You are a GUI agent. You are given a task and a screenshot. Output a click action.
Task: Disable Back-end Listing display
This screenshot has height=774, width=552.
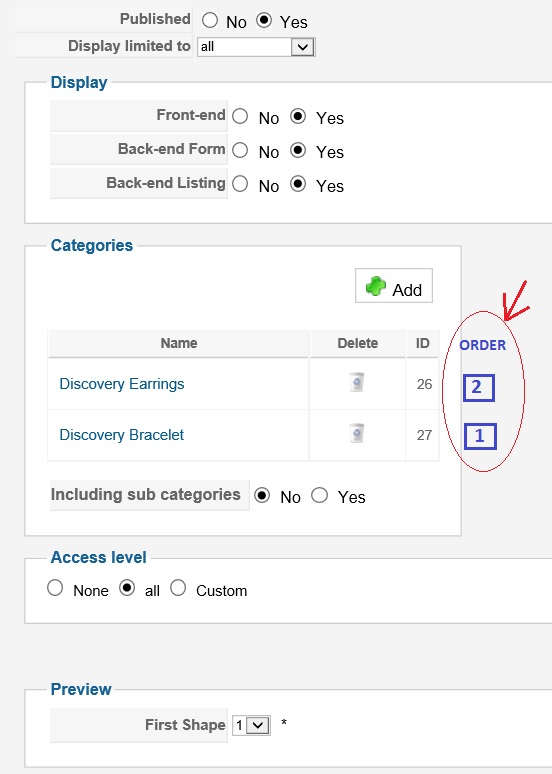240,184
